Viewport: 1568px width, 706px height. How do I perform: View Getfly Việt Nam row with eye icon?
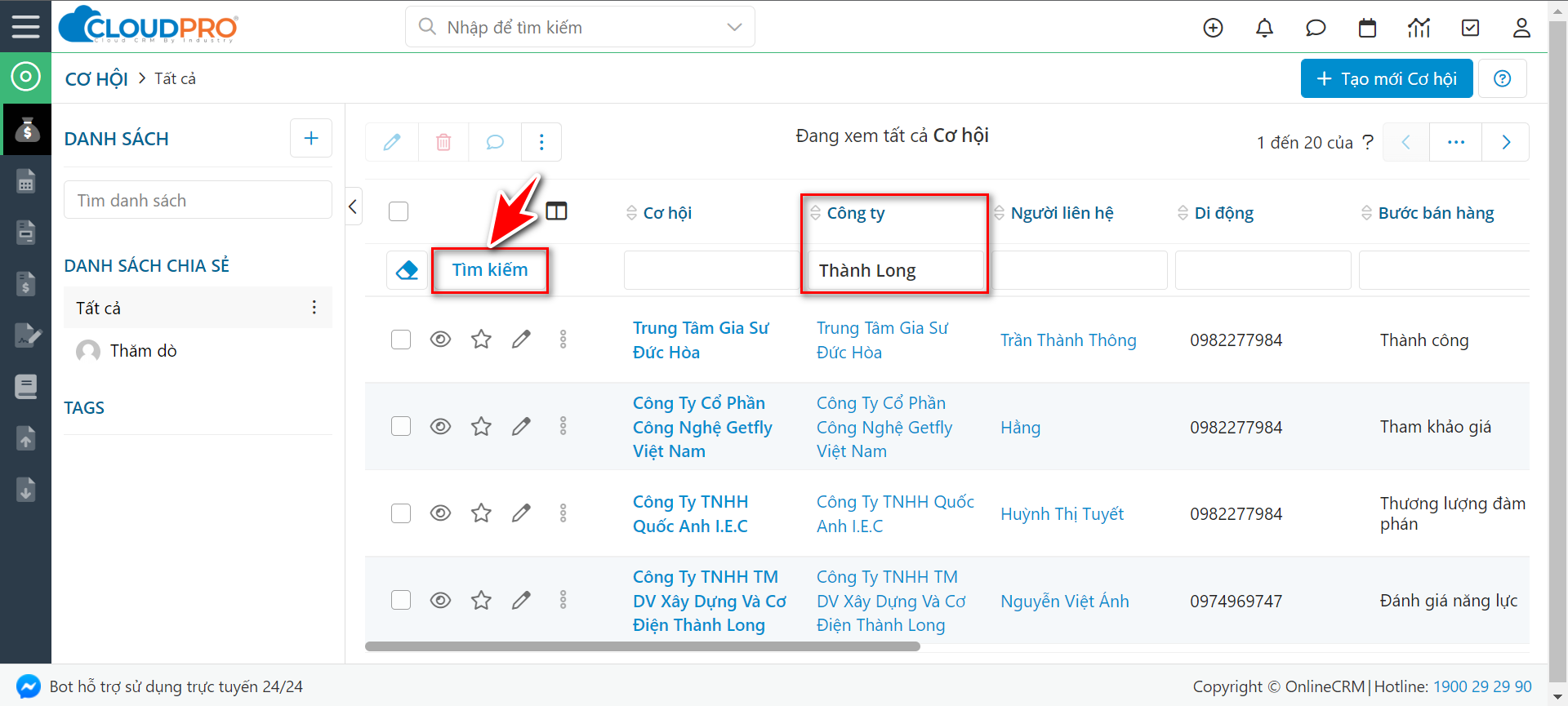440,426
